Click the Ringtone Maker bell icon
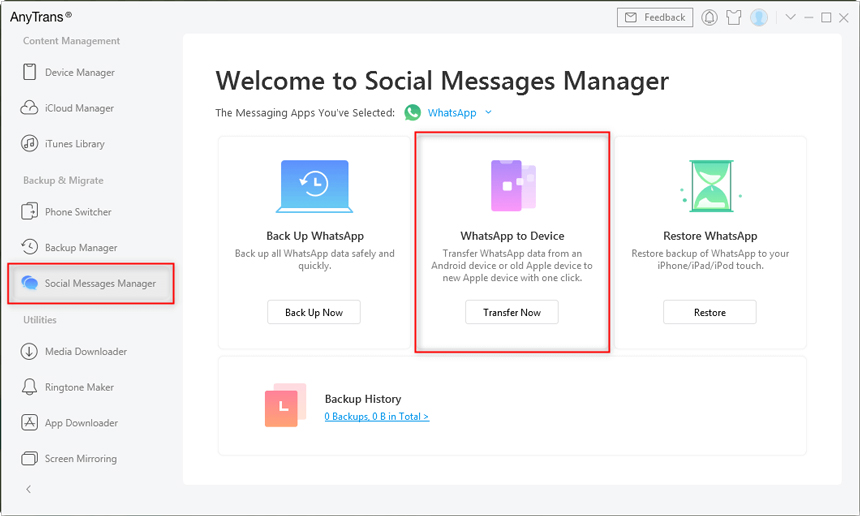860x516 pixels. point(29,387)
